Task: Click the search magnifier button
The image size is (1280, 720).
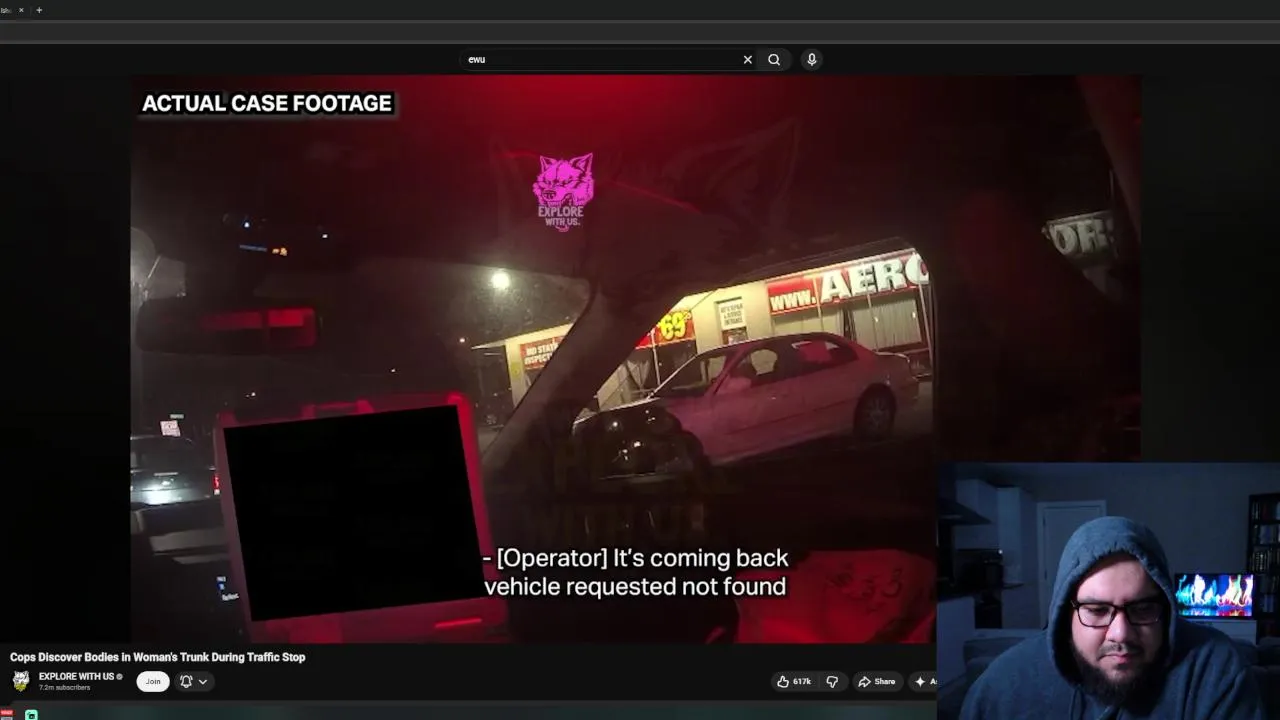Action: 774,59
